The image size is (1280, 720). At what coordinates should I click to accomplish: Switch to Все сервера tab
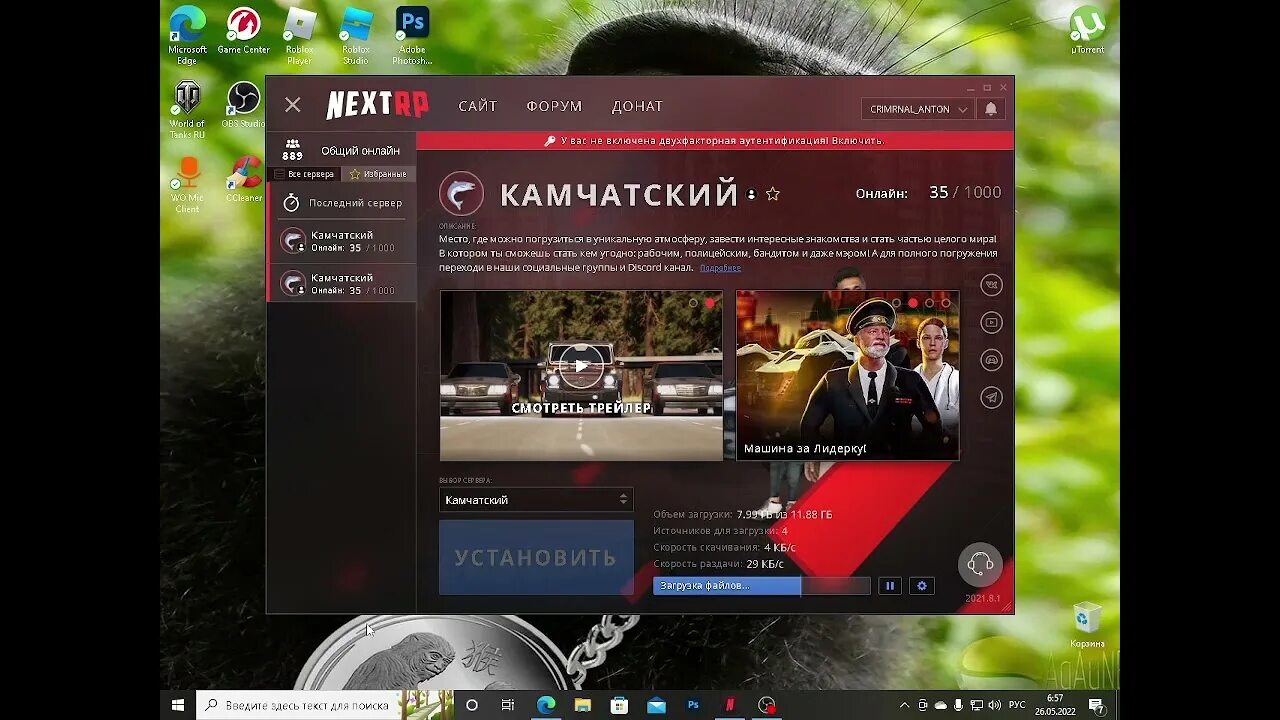(304, 174)
